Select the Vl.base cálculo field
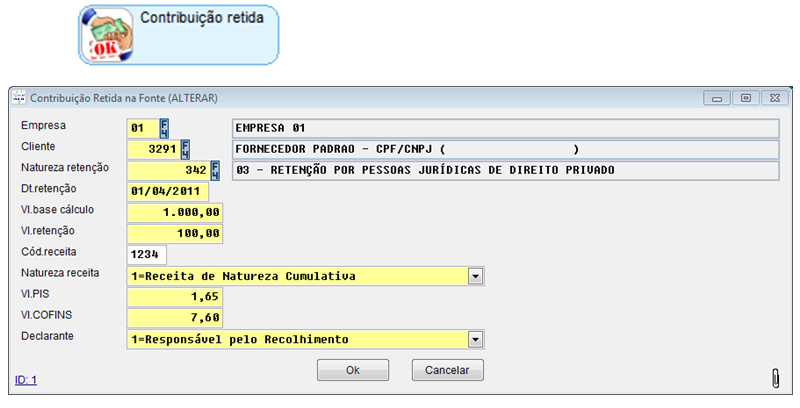Viewport: 800px width, 408px height. click(x=175, y=212)
